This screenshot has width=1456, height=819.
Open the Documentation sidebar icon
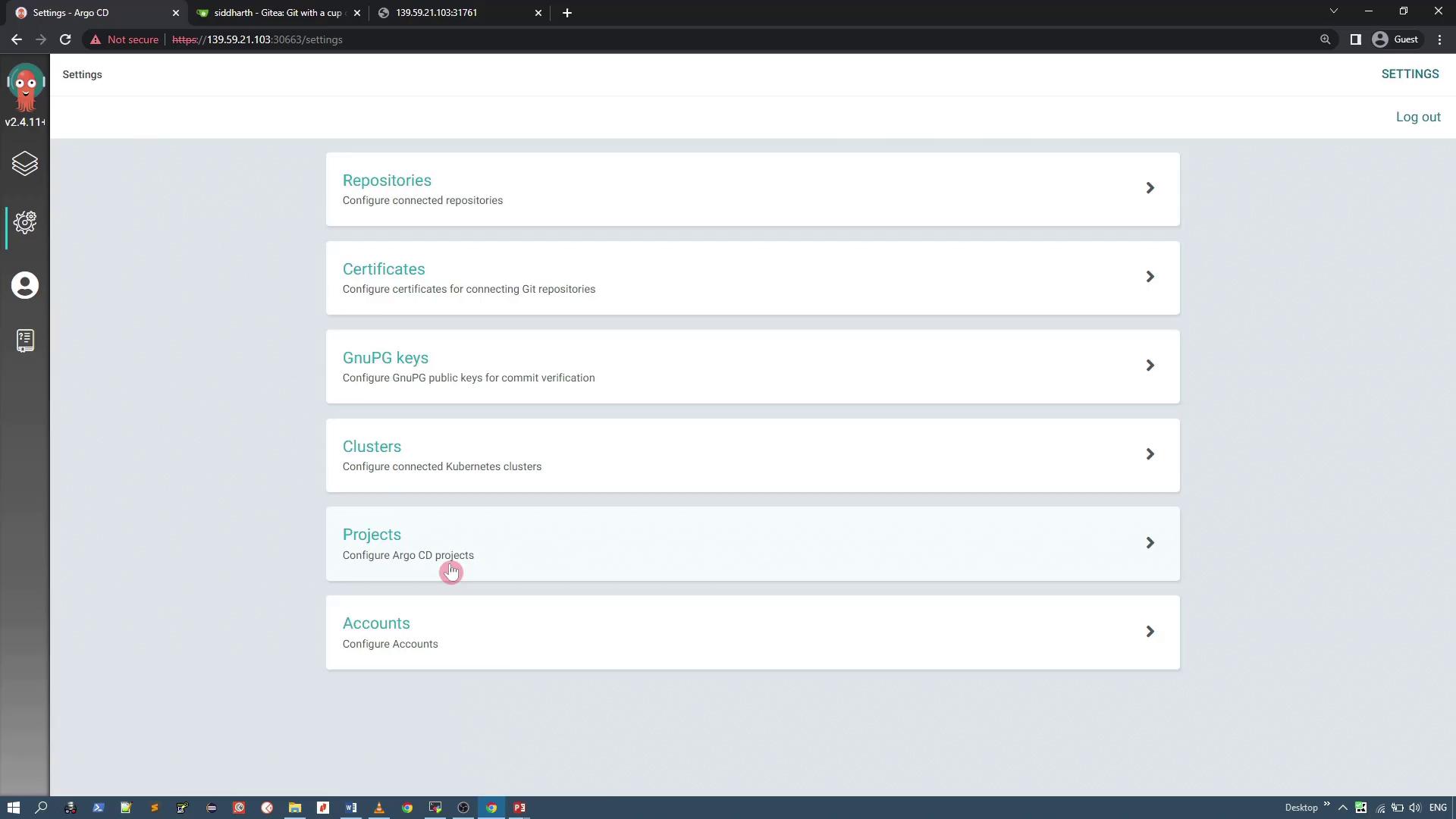25,340
